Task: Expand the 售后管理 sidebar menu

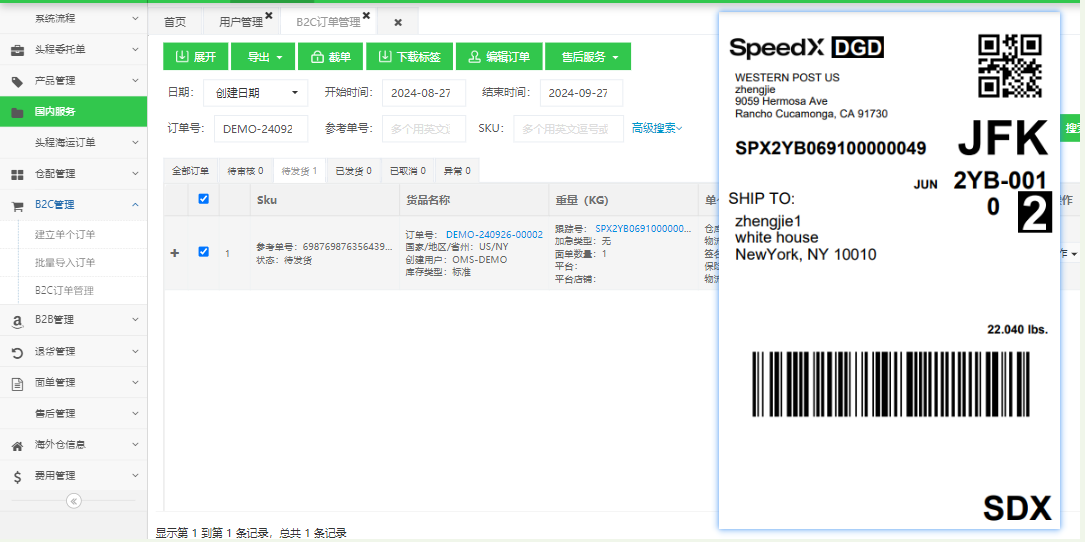Action: [x=136, y=413]
